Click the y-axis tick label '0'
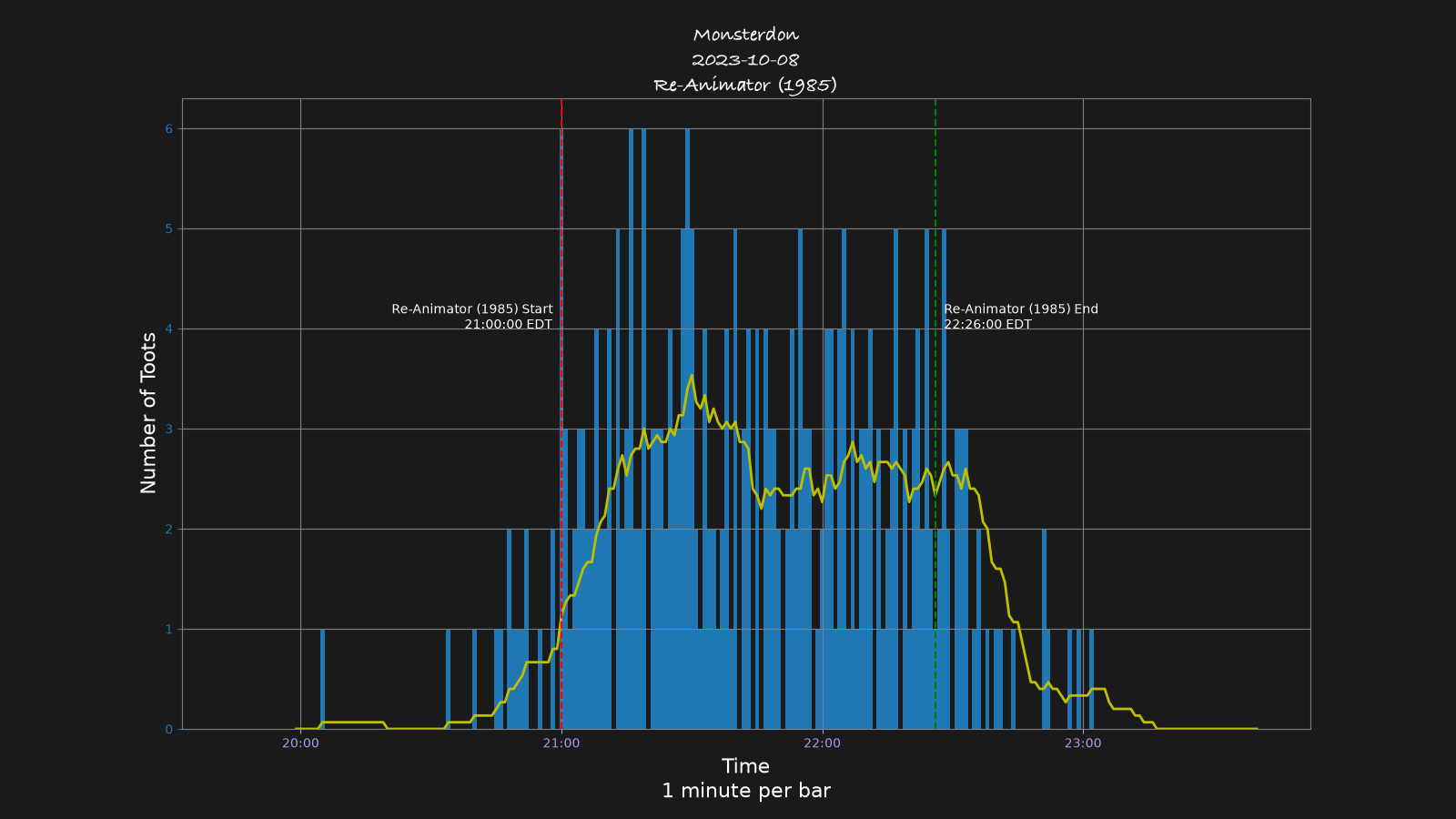 pos(168,730)
